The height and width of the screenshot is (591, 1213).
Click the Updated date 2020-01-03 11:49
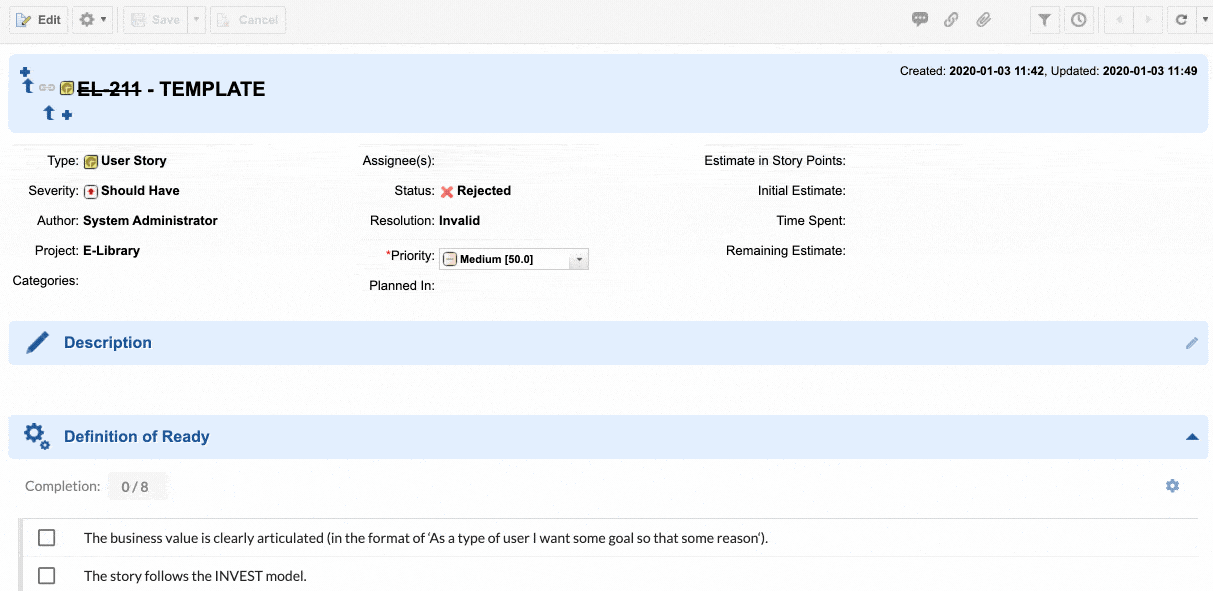[x=1150, y=71]
